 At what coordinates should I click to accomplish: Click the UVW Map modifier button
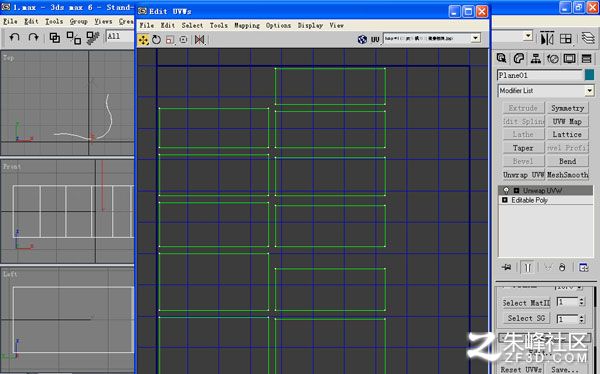click(x=567, y=121)
